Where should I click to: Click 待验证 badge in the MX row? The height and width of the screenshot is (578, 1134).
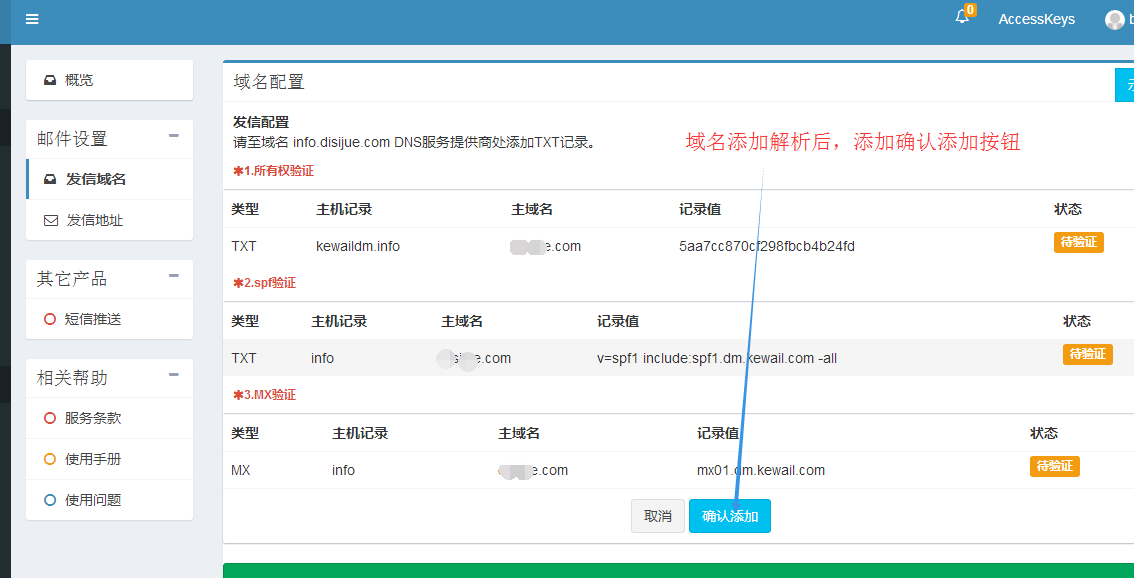point(1054,466)
